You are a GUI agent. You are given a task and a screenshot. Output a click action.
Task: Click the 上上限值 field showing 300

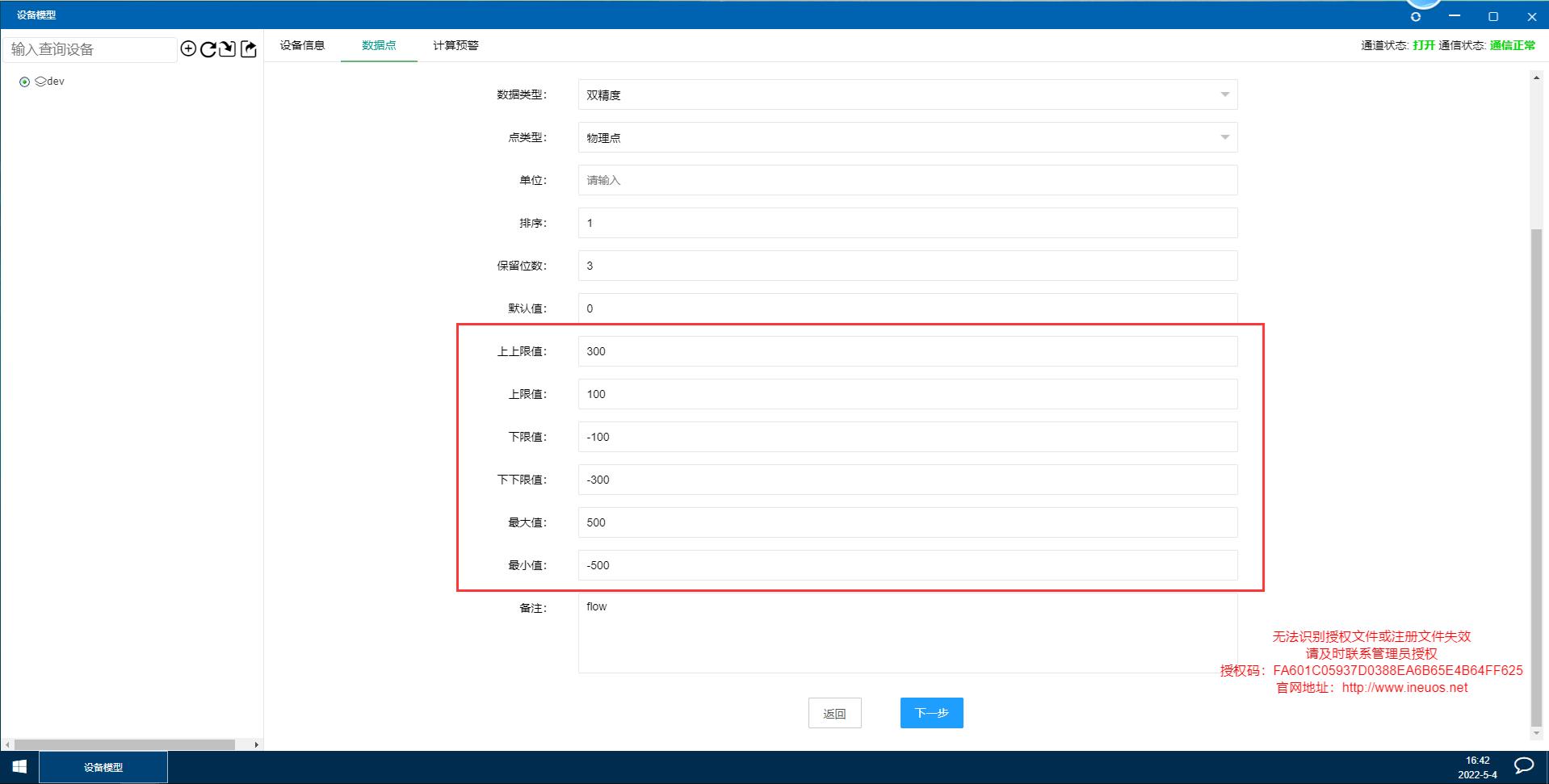908,351
